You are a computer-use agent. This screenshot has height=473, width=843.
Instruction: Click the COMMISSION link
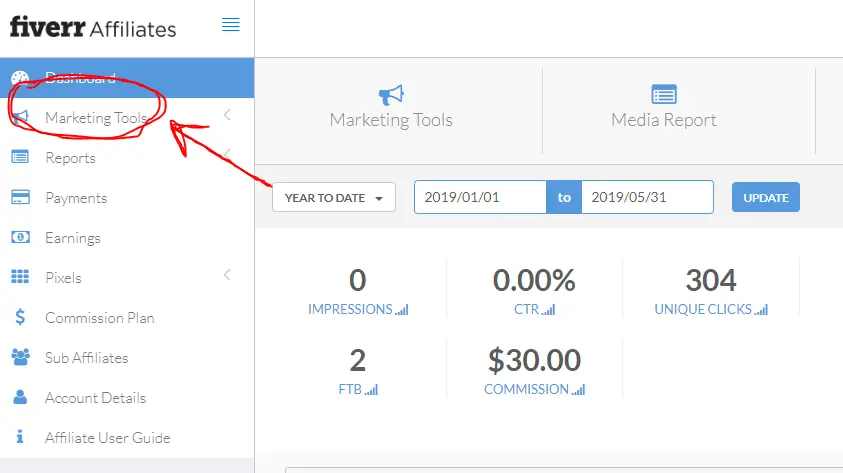tap(526, 389)
